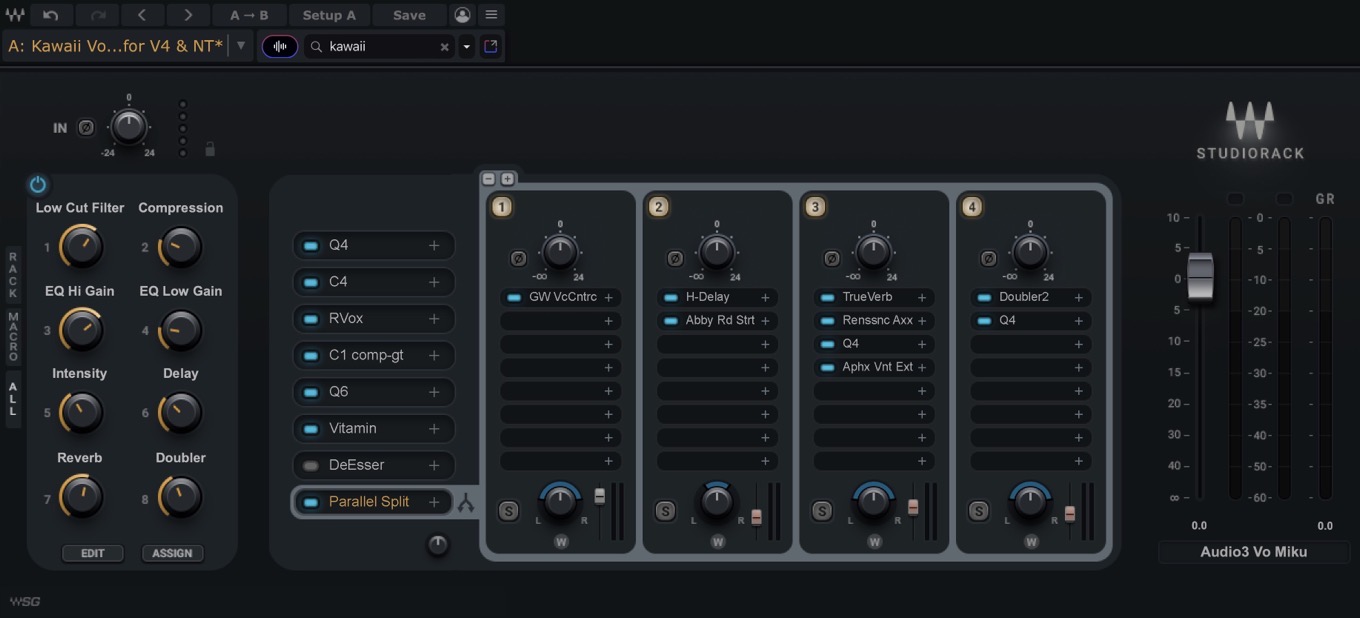Viewport: 1360px width, 618px height.
Task: Switch to the MACRO side tab
Action: 13,338
